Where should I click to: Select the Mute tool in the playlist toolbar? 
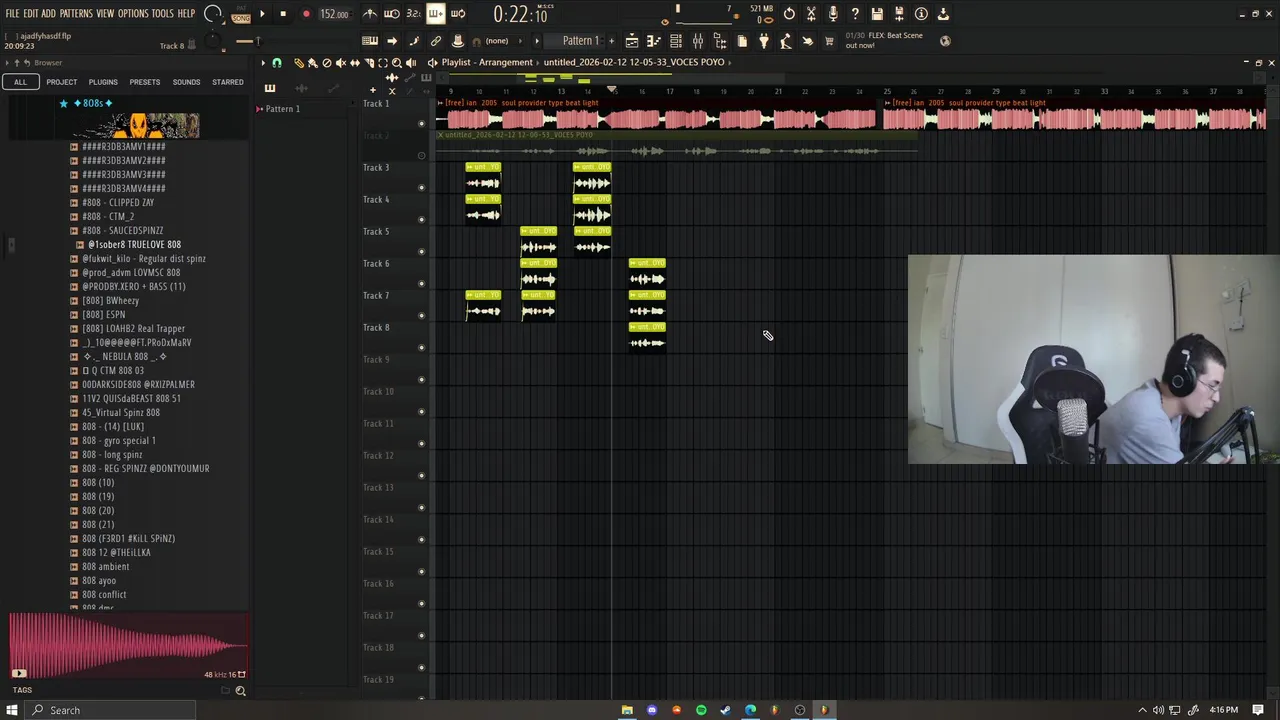pos(341,63)
